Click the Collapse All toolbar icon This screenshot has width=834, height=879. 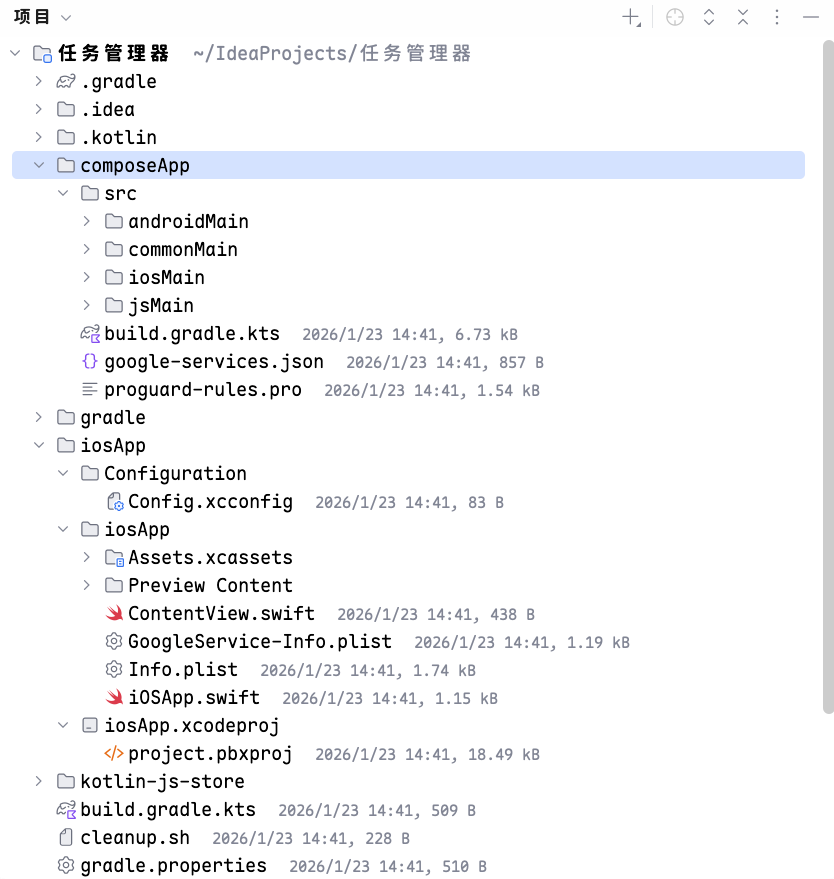pyautogui.click(x=743, y=17)
